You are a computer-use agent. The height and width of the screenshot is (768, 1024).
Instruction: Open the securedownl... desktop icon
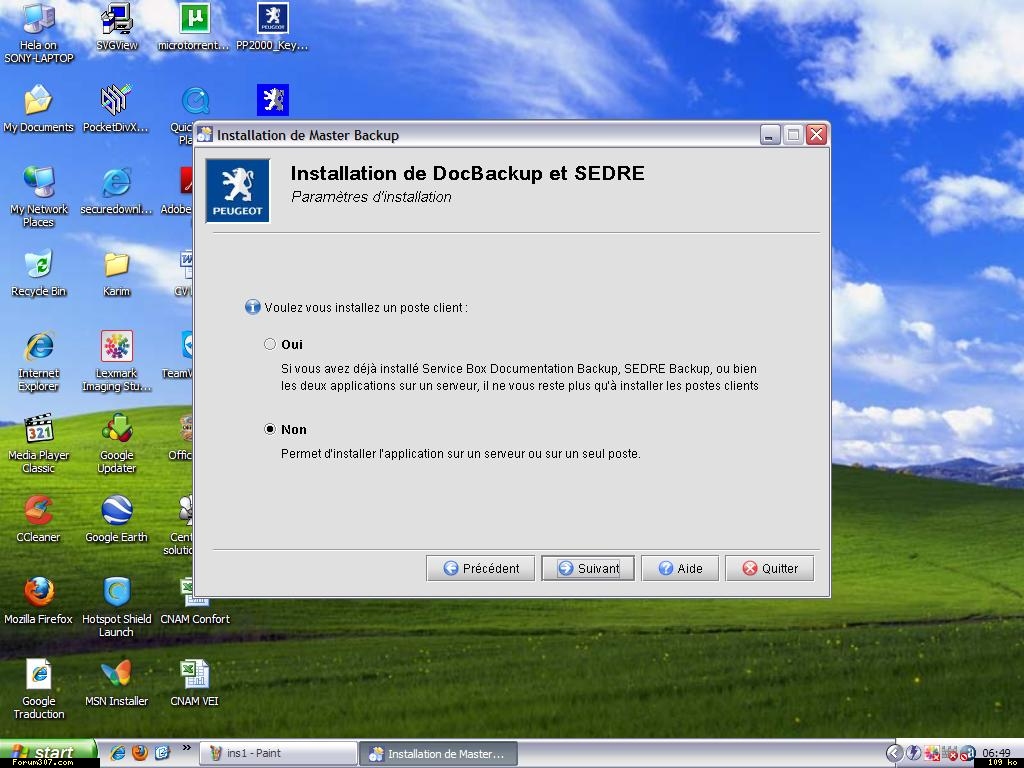(116, 191)
